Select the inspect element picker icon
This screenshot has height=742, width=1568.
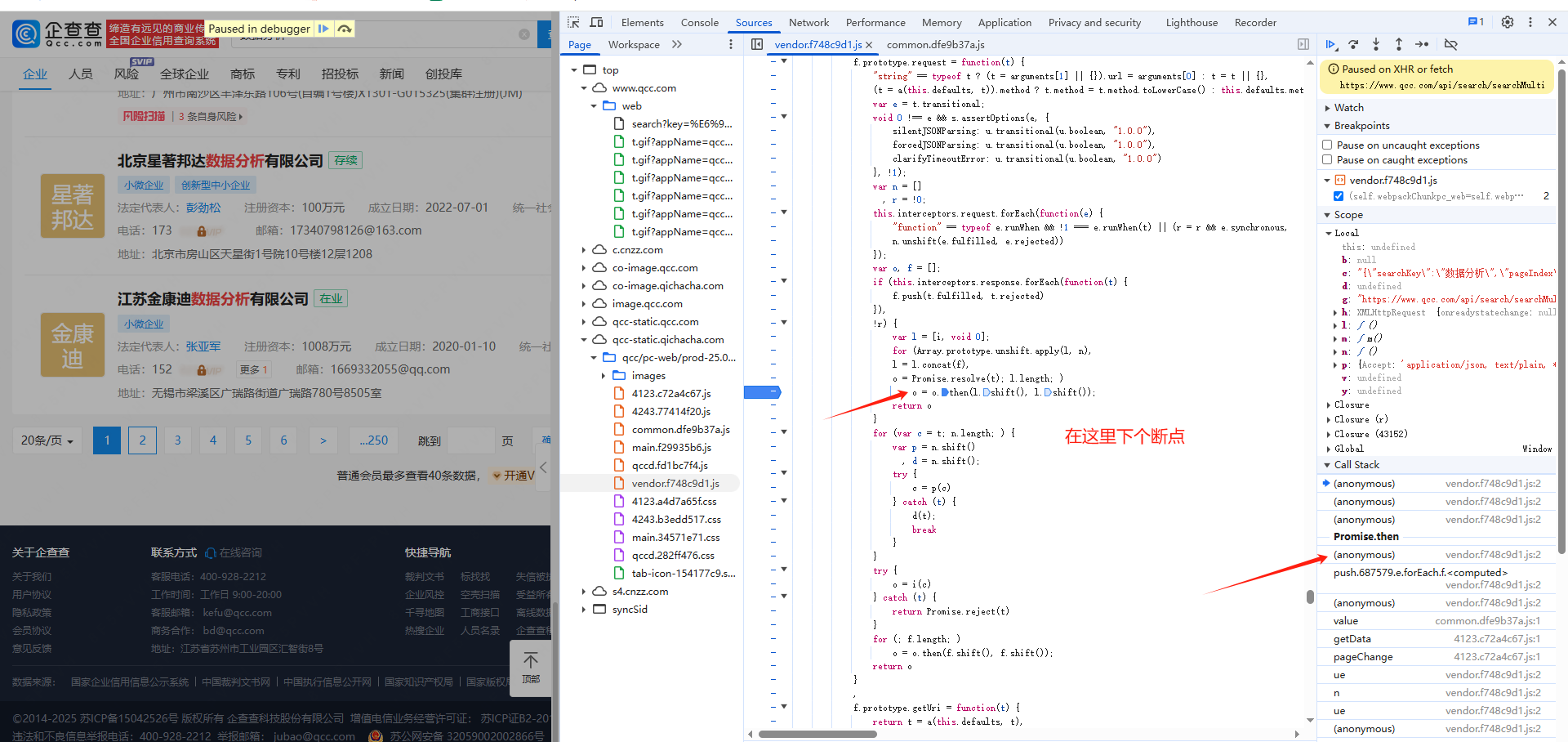(x=573, y=22)
